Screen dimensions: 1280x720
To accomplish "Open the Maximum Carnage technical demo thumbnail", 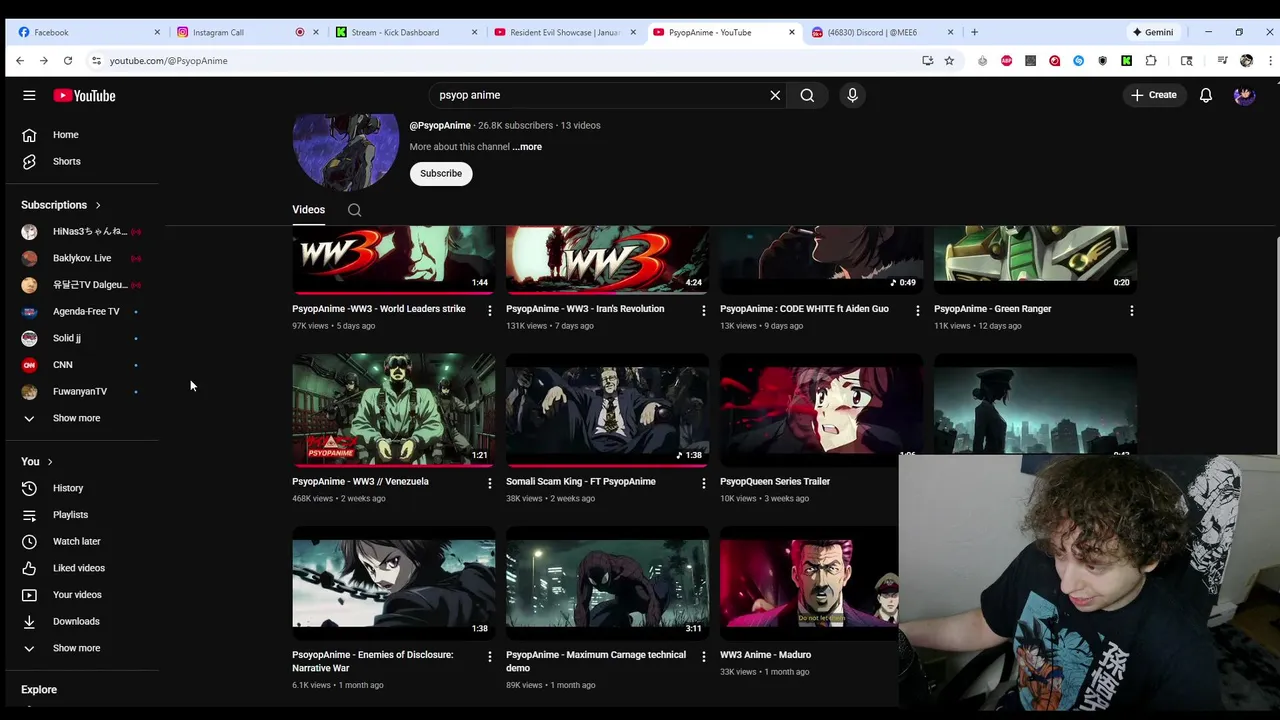I will [607, 584].
